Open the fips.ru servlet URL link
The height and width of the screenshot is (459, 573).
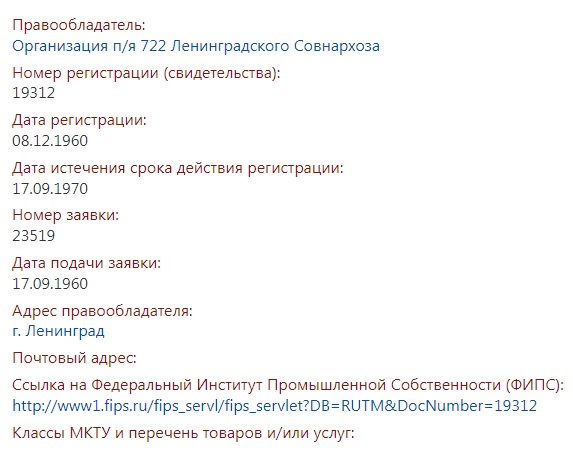tap(274, 406)
